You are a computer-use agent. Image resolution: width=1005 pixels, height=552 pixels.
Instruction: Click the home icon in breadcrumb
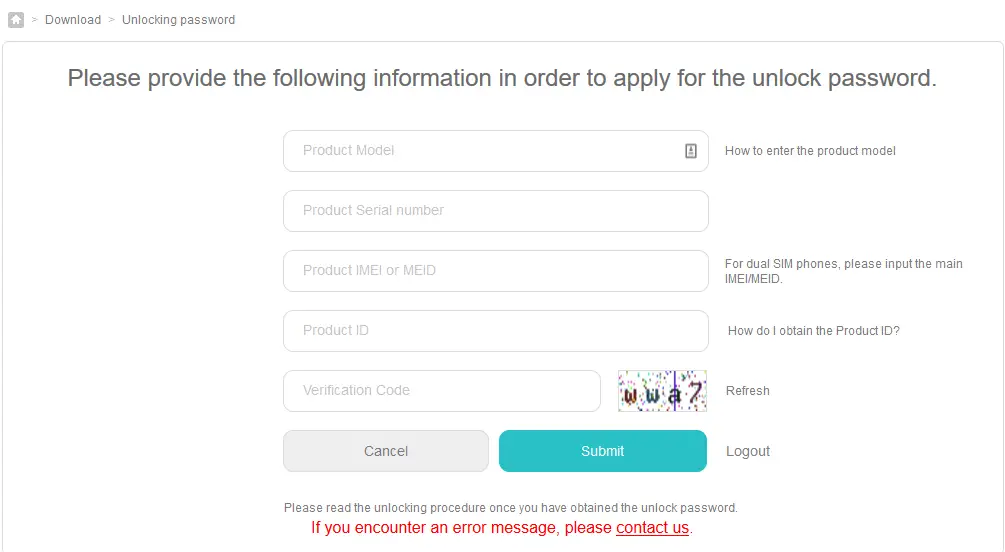(x=16, y=20)
